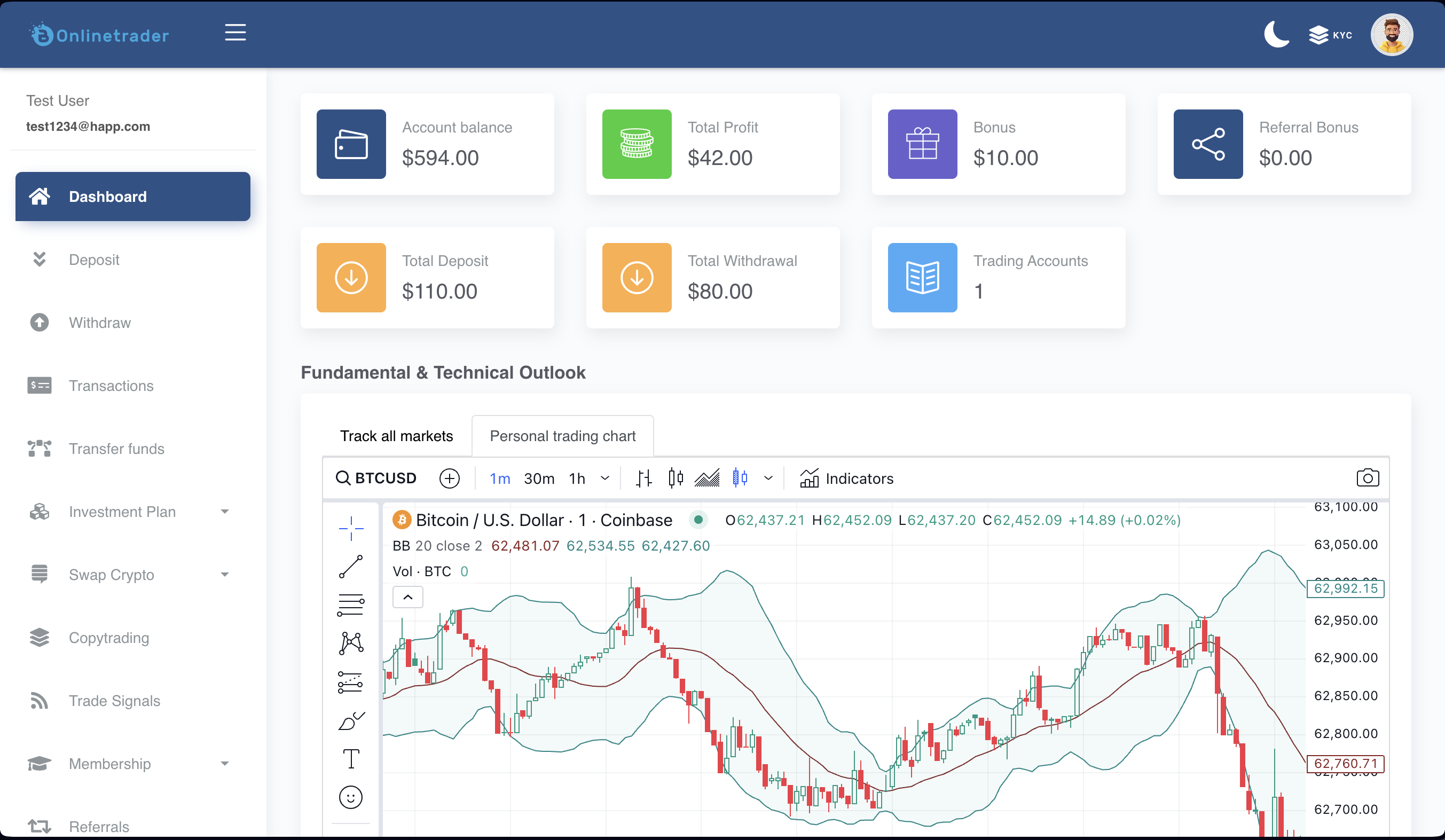
Task: Select the trend line drawing tool
Action: pyautogui.click(x=351, y=567)
